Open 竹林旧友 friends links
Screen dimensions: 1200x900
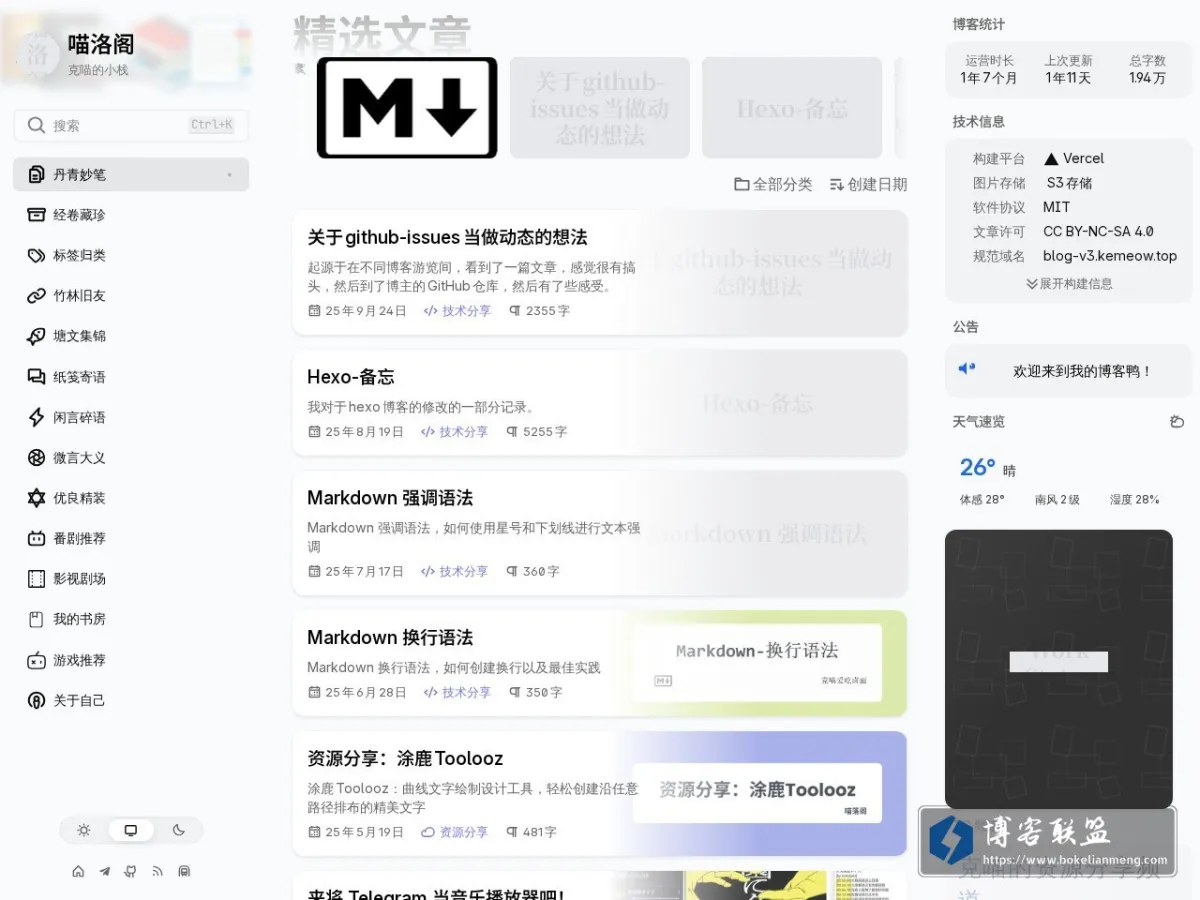tap(131, 296)
